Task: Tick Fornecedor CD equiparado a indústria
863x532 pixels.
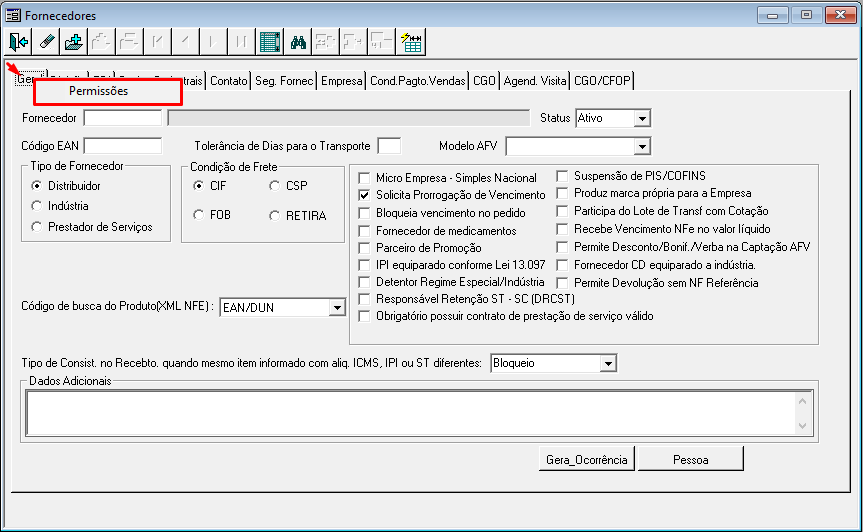Action: click(x=562, y=265)
